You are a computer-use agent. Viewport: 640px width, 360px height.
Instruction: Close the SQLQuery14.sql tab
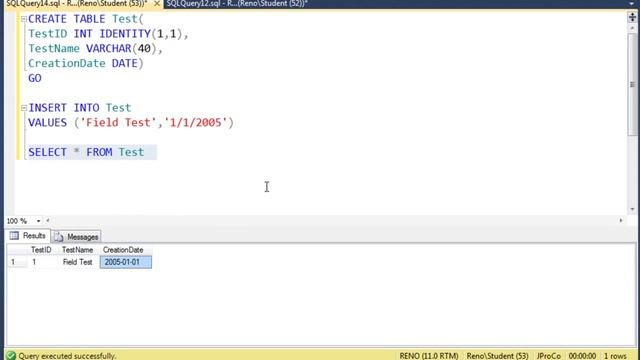pos(157,4)
